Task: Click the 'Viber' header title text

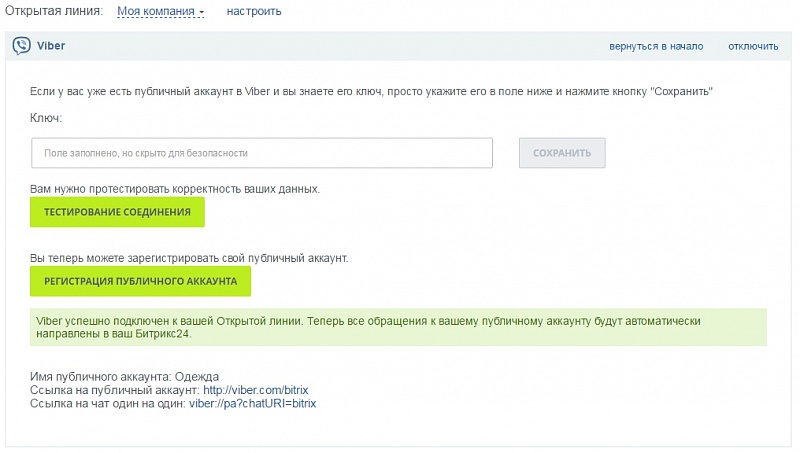Action: [51, 46]
